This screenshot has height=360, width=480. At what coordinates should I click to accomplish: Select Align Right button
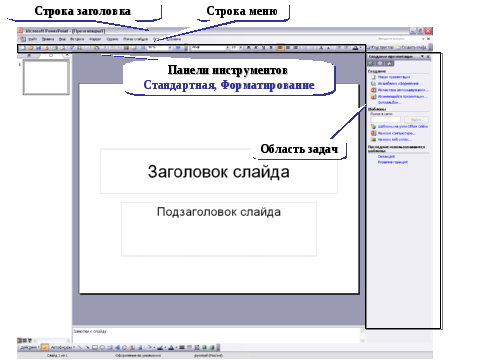296,48
